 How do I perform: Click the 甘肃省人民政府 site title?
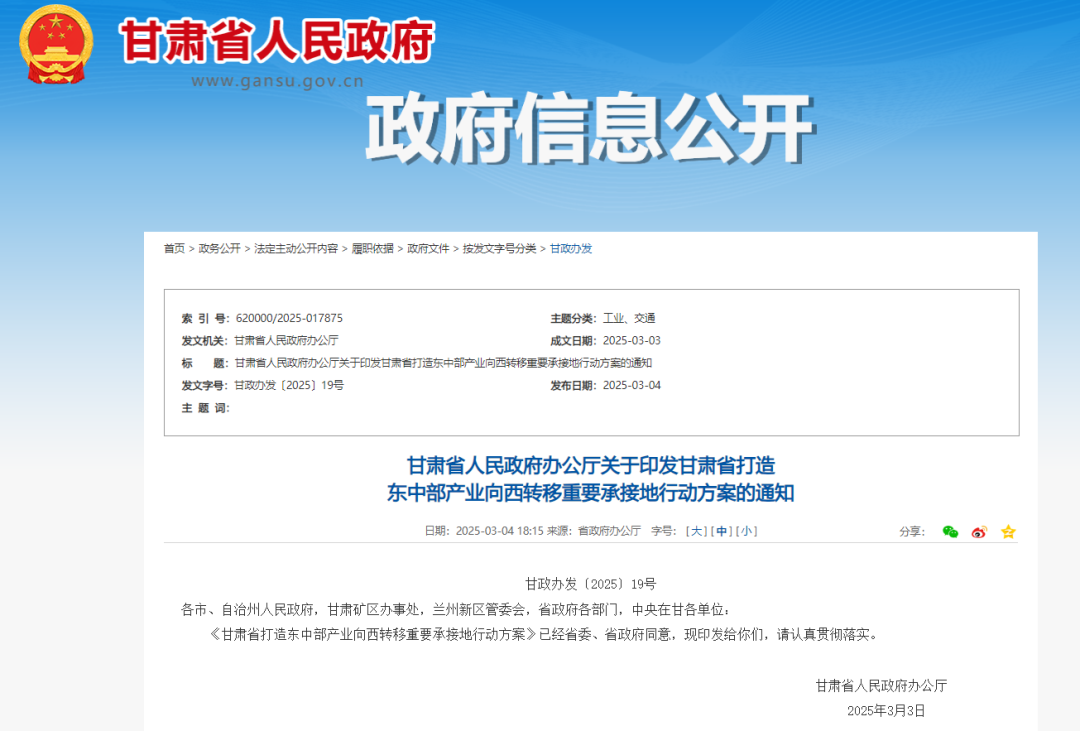click(x=277, y=42)
